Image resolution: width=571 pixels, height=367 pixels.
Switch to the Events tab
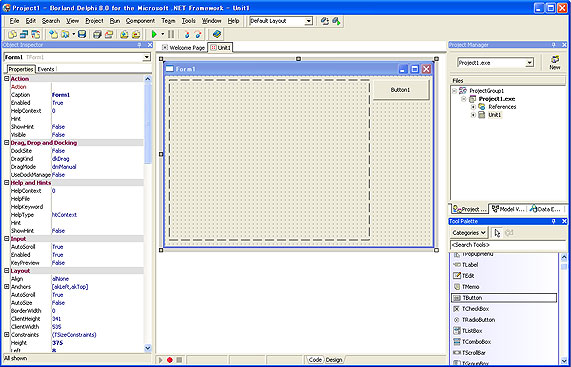click(x=46, y=69)
